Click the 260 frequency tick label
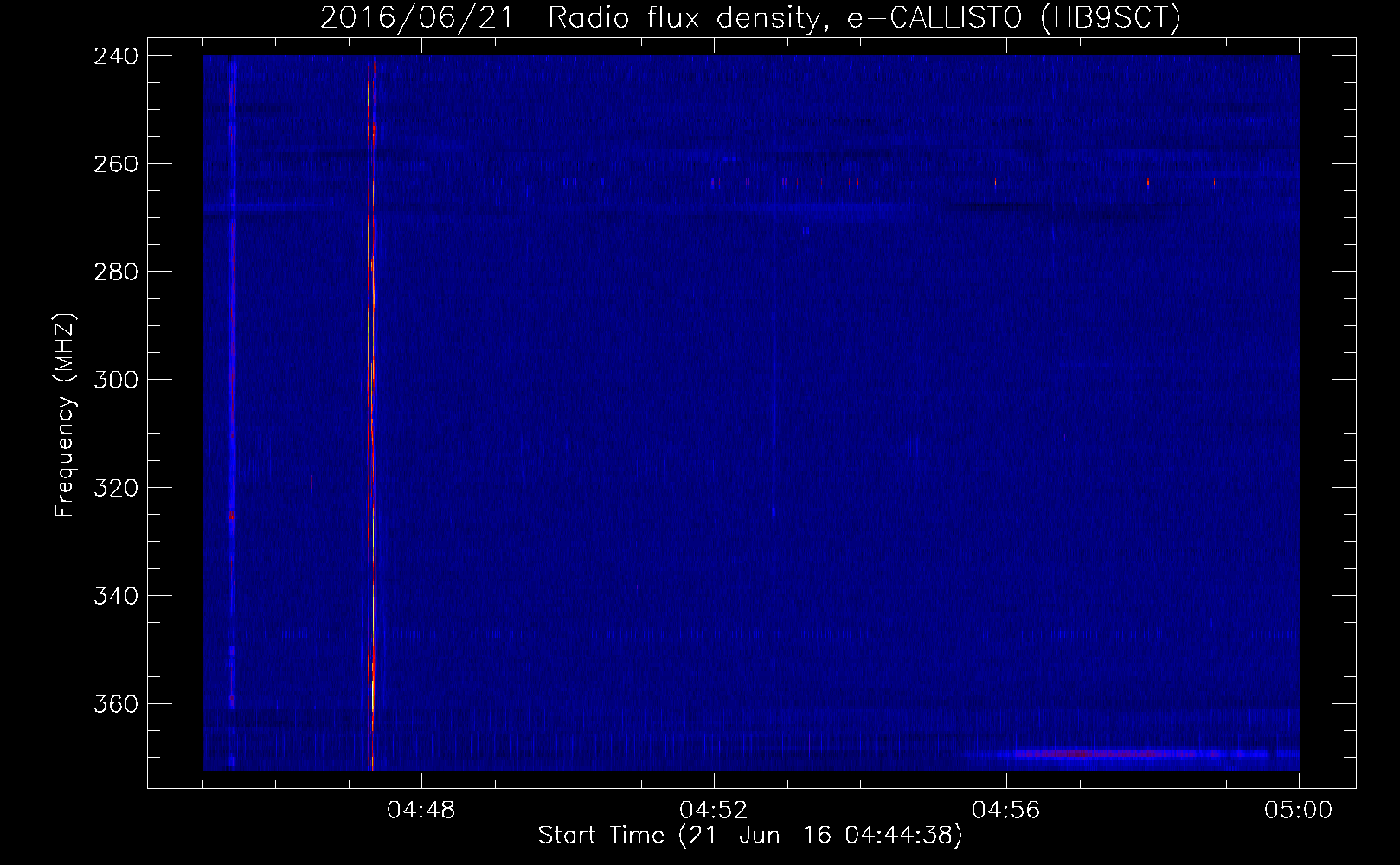 point(116,163)
